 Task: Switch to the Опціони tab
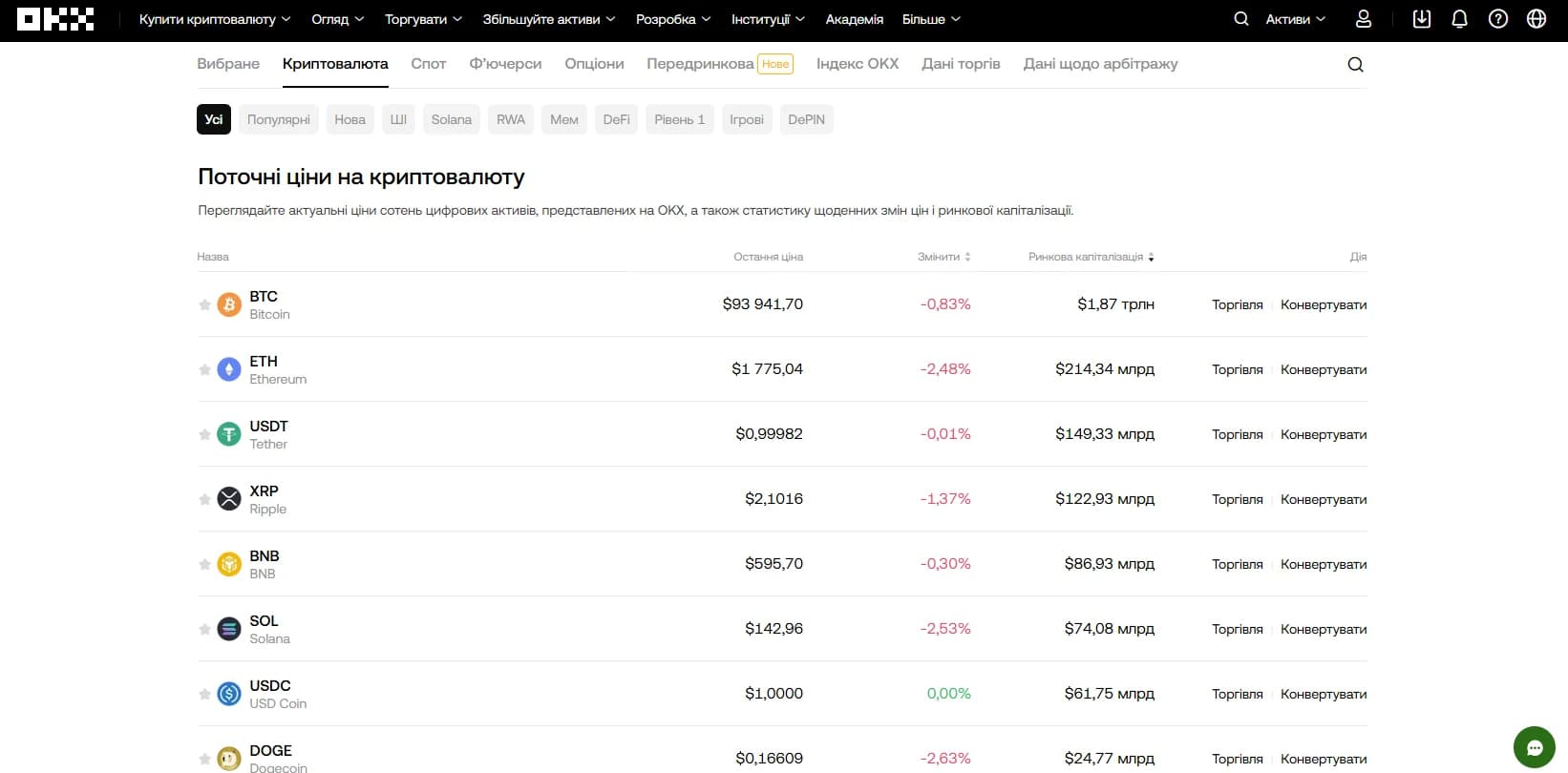(594, 64)
